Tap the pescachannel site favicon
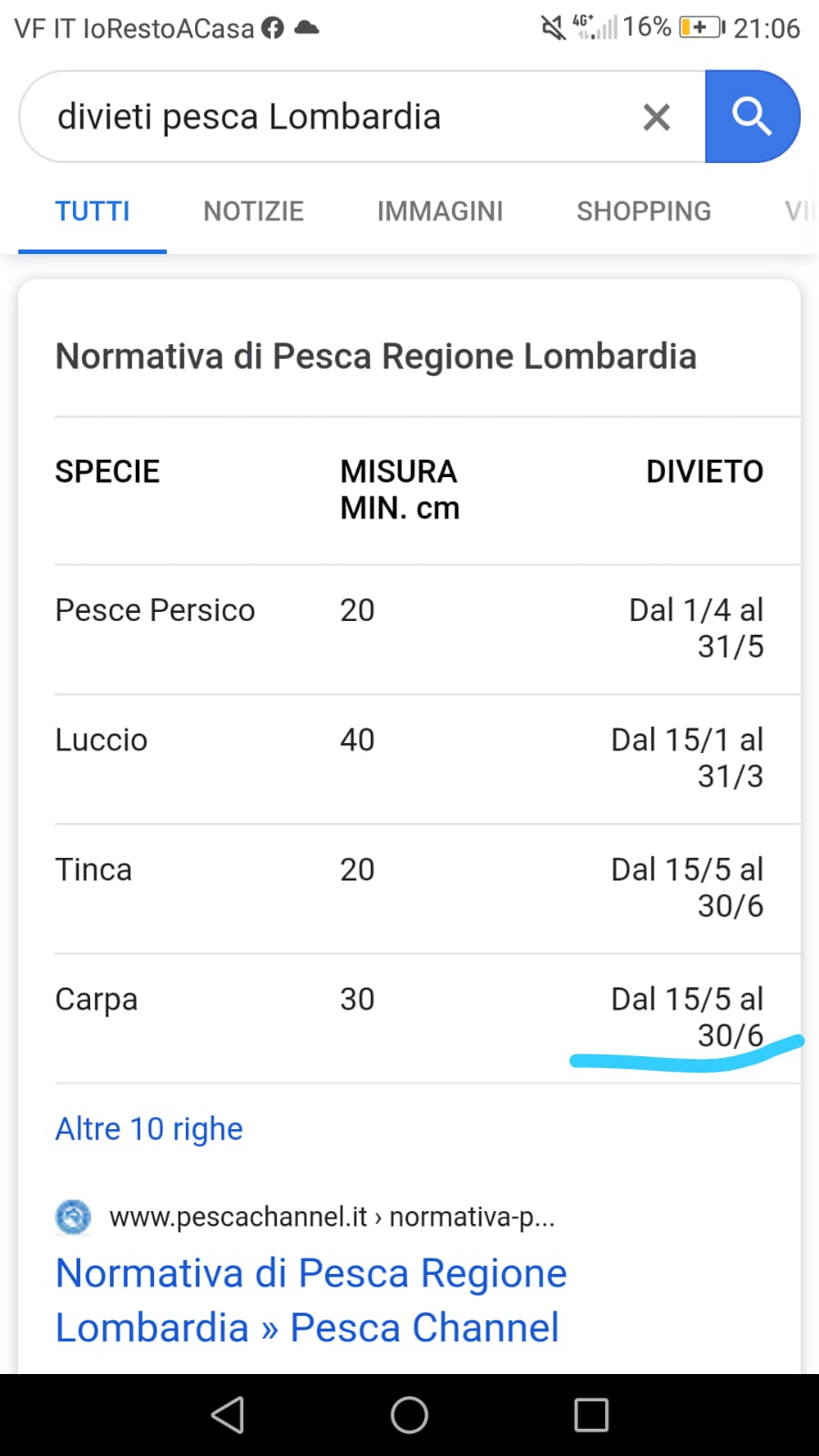The width and height of the screenshot is (819, 1456). pos(73,1217)
